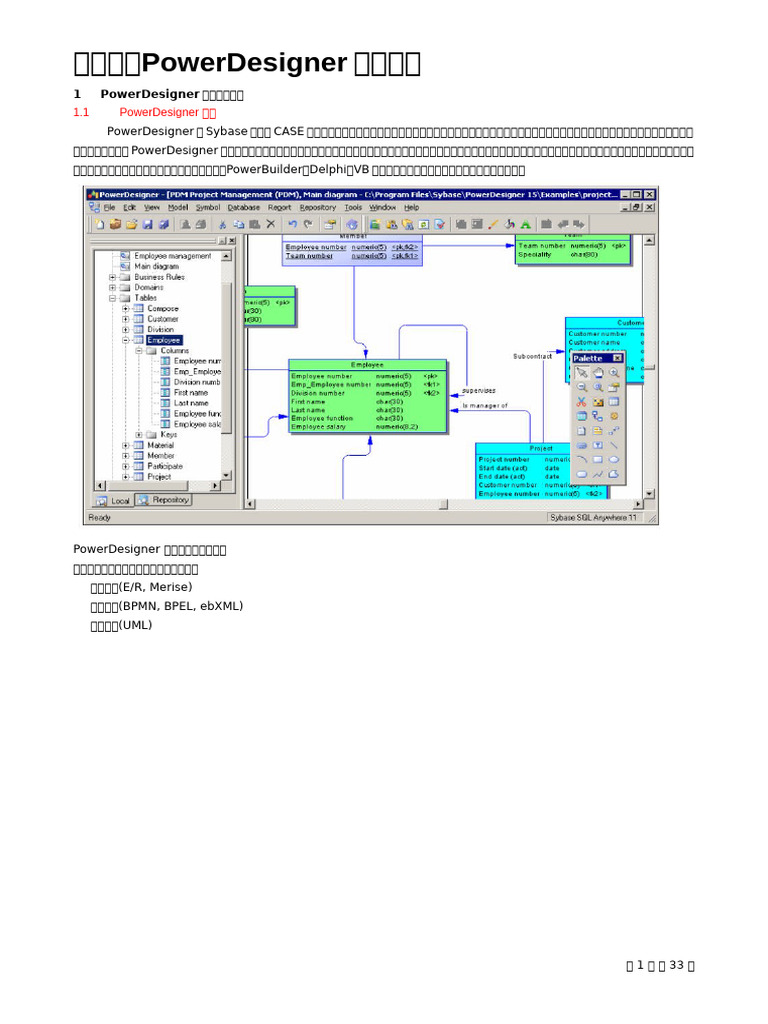The width and height of the screenshot is (768, 1024).
Task: Click the 'Subcontract' reference label
Action: click(x=532, y=357)
